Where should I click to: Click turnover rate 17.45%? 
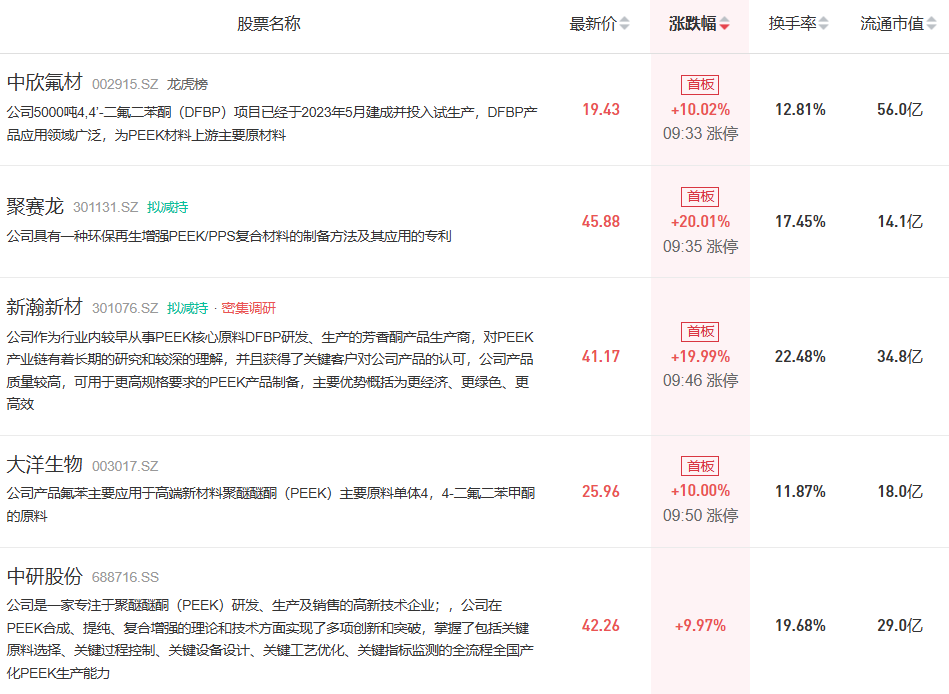coord(800,221)
